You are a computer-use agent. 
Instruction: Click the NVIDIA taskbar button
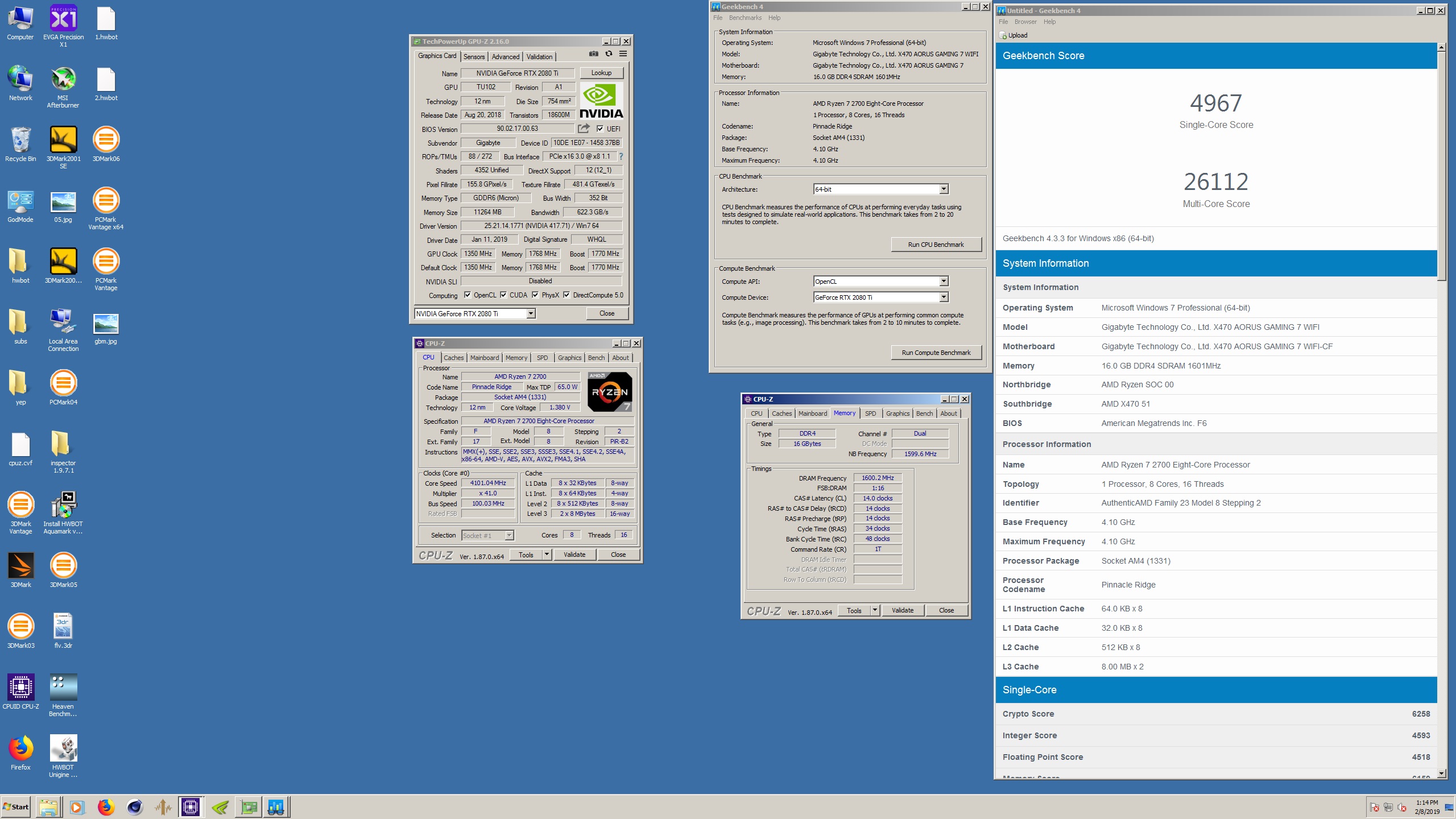(x=220, y=807)
